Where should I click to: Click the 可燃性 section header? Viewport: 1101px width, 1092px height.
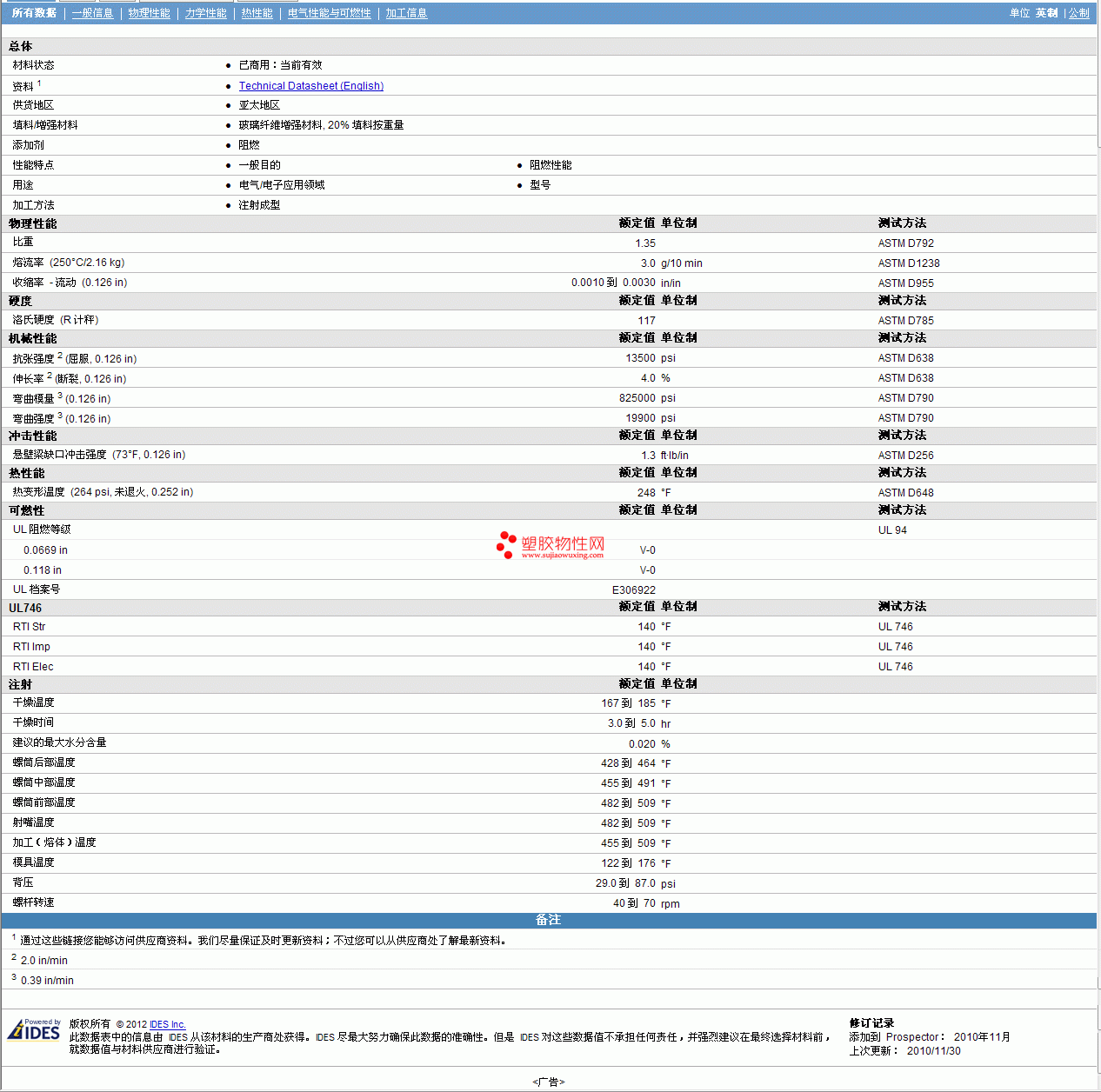click(x=27, y=510)
